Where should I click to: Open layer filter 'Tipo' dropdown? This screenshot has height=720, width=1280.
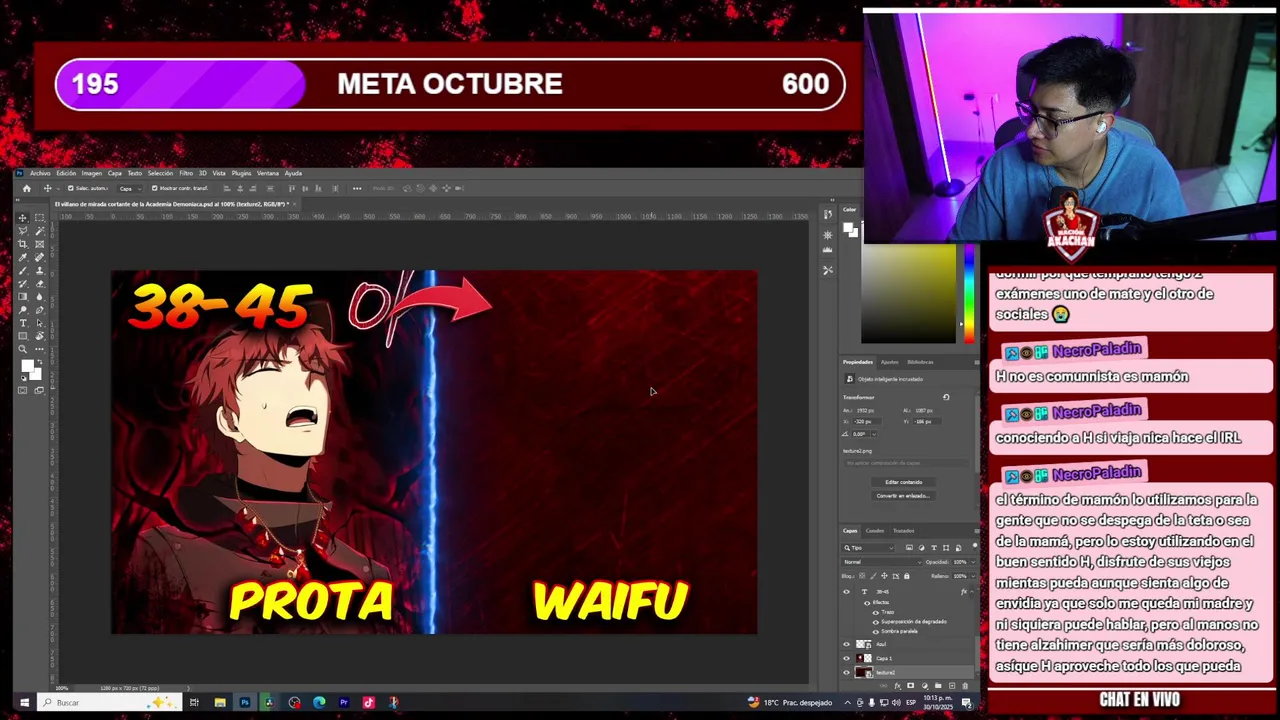click(868, 548)
